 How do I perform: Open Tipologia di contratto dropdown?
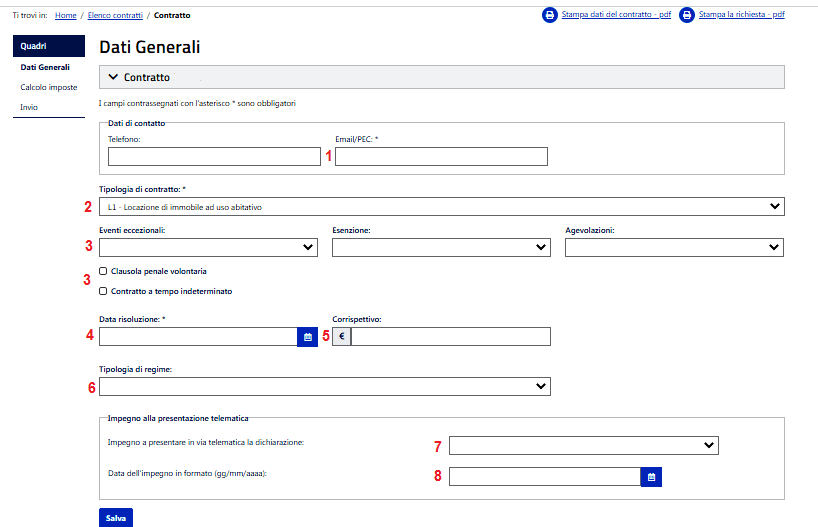point(441,207)
